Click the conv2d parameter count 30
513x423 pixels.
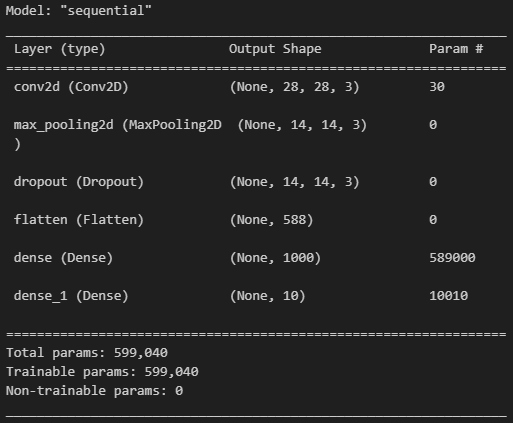[x=437, y=87]
